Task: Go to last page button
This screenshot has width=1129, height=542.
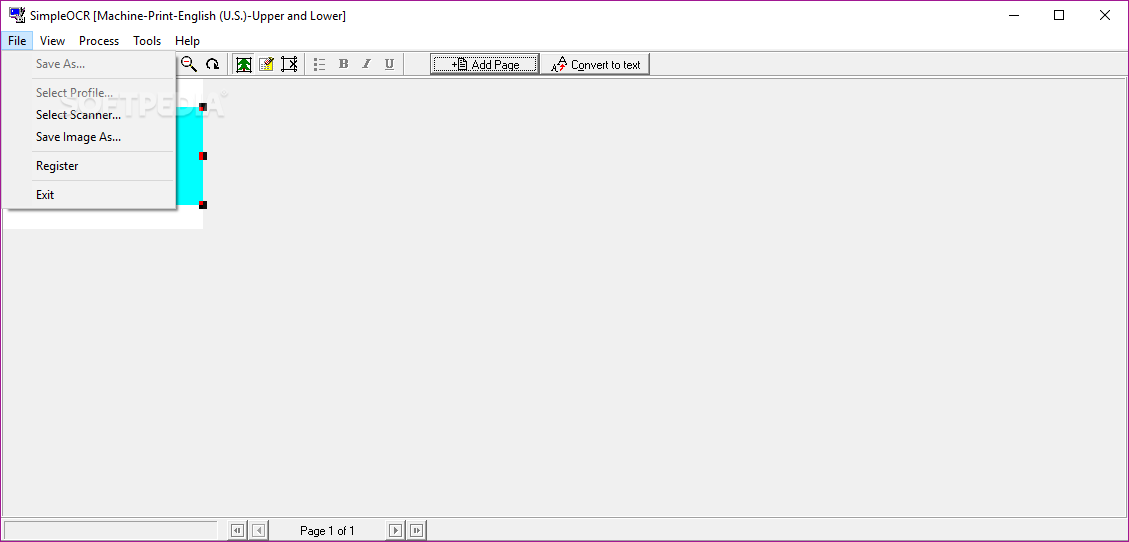Action: [416, 531]
